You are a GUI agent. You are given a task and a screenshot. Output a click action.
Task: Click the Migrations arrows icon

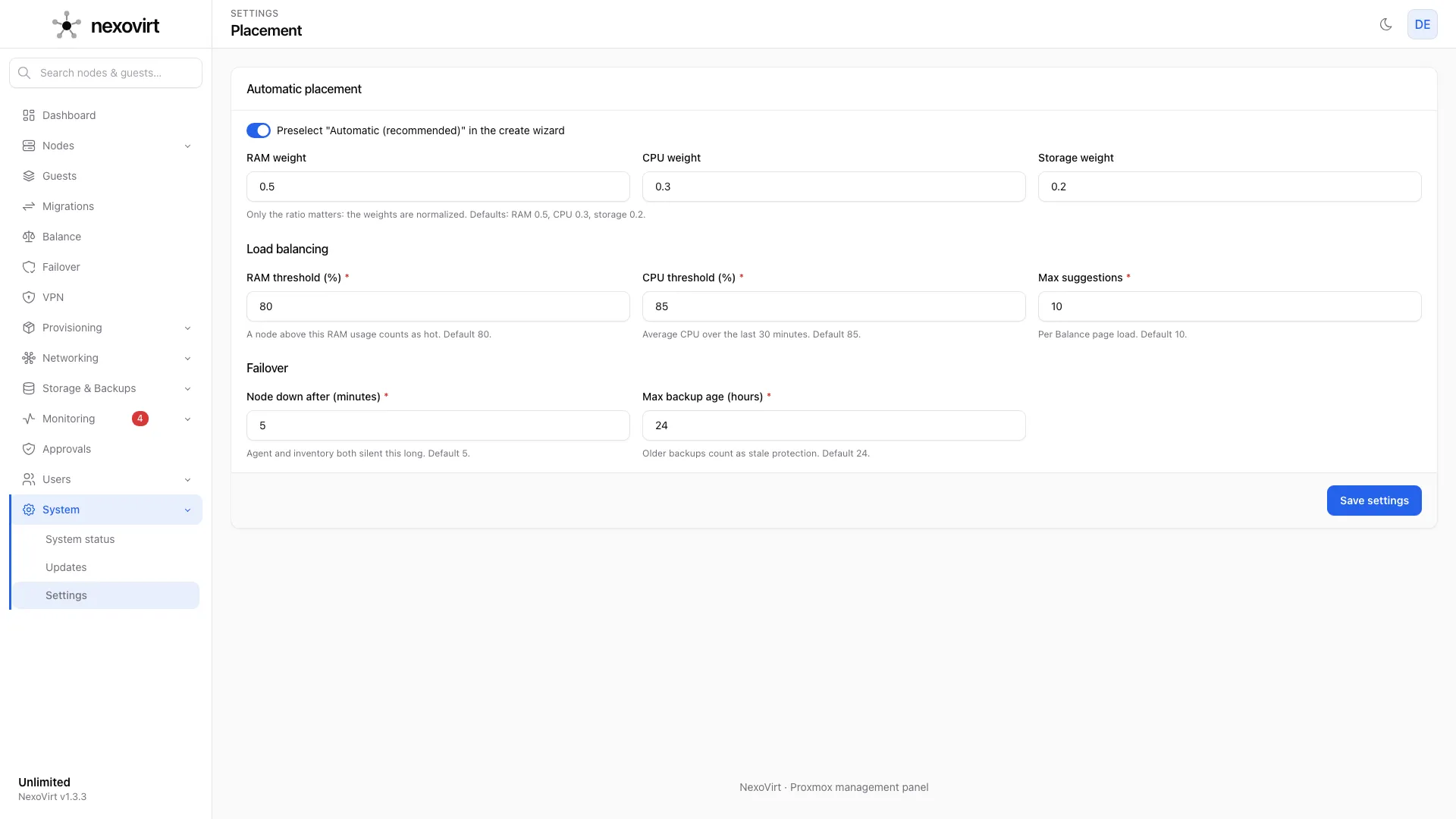(x=29, y=206)
